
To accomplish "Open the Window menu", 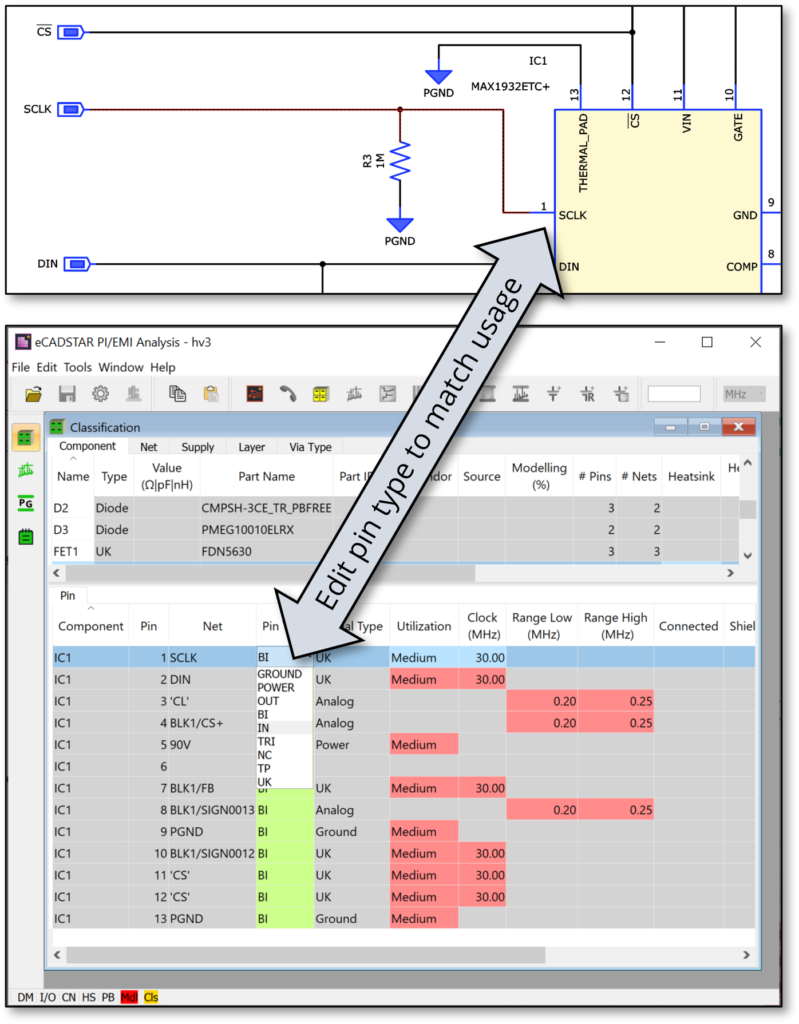I will coord(121,367).
